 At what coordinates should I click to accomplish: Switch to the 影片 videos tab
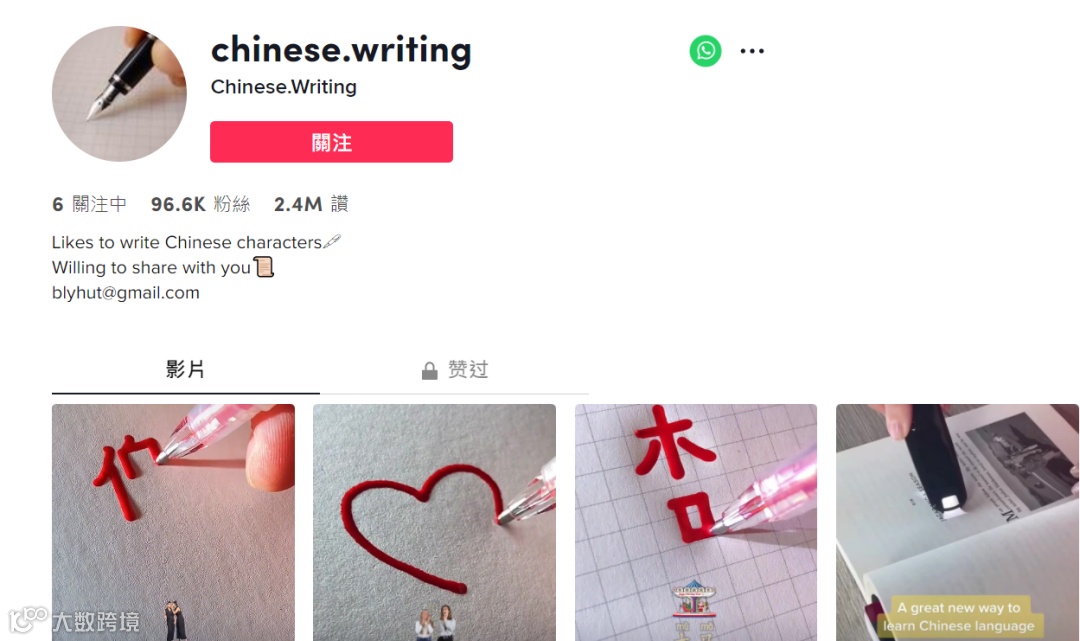(x=185, y=370)
